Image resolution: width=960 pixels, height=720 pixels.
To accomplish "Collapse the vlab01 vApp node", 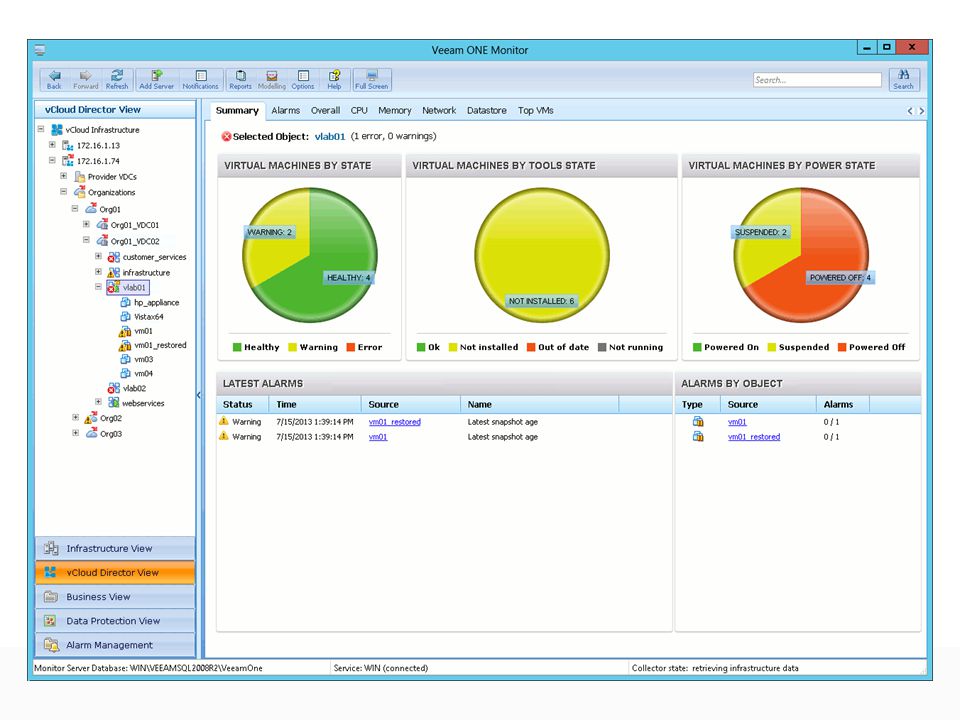I will click(98, 287).
